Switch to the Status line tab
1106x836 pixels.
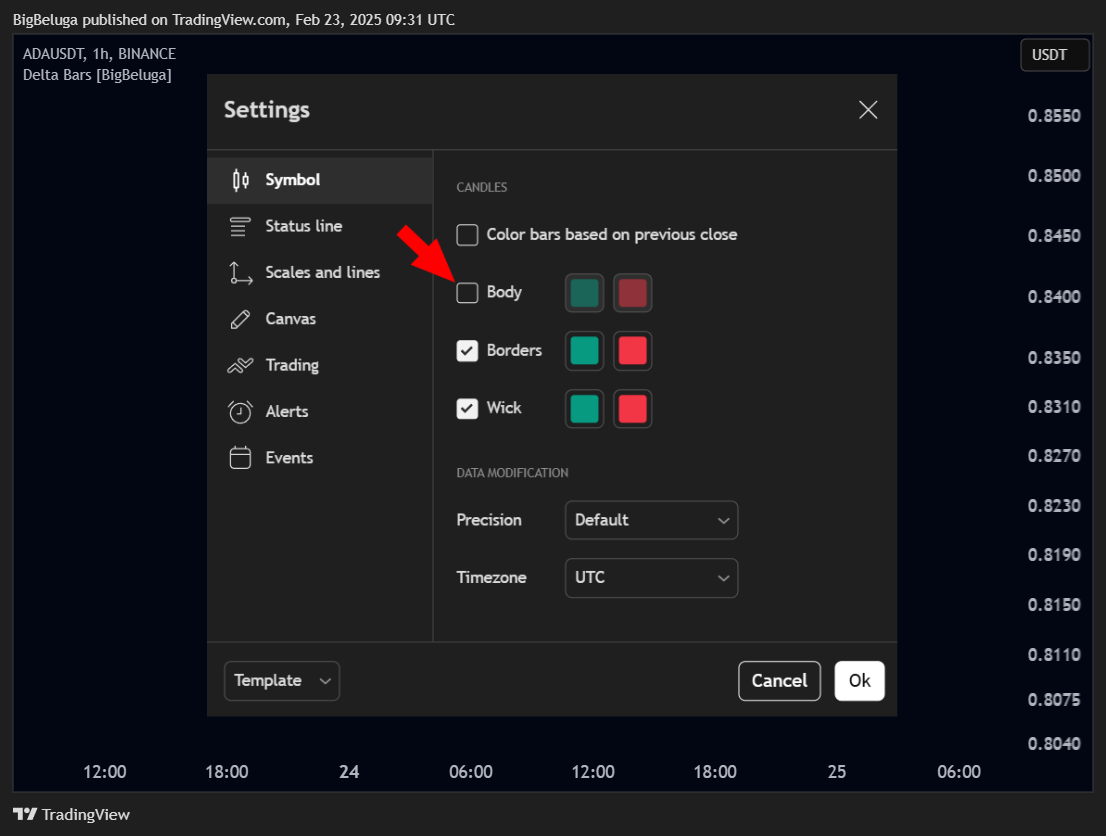(320, 226)
